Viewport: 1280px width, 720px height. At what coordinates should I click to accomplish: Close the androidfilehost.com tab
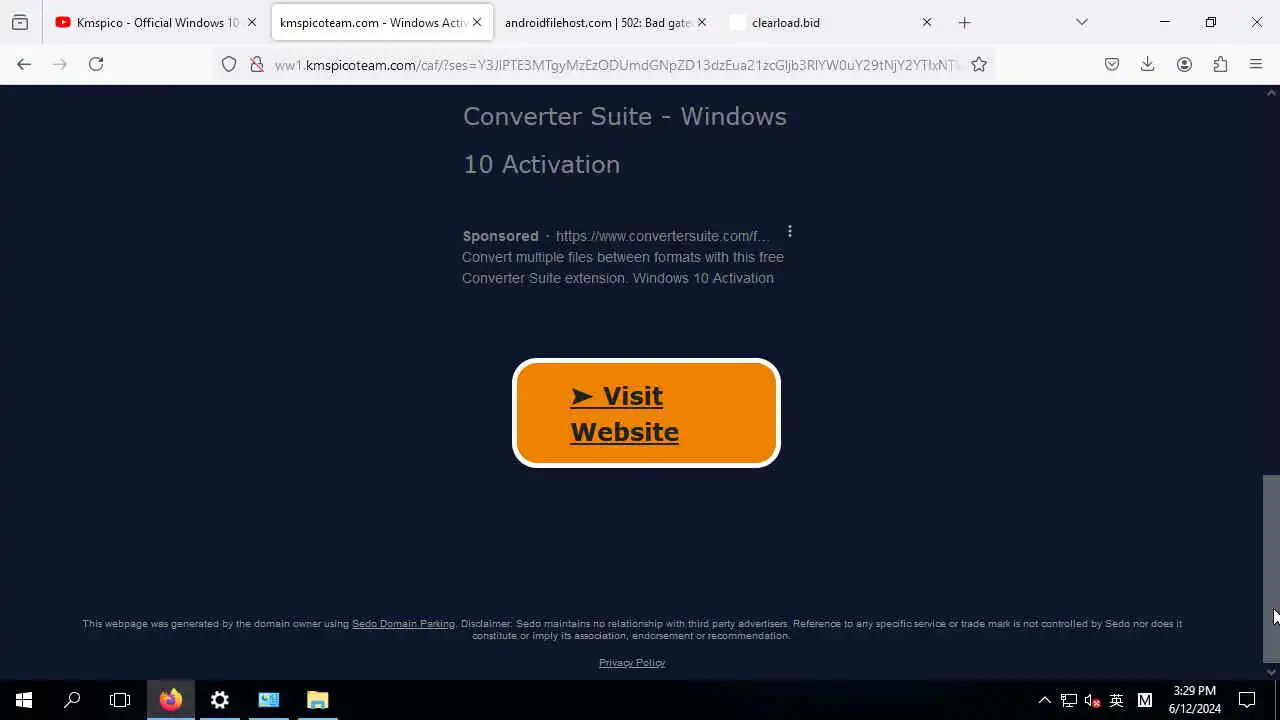[702, 22]
